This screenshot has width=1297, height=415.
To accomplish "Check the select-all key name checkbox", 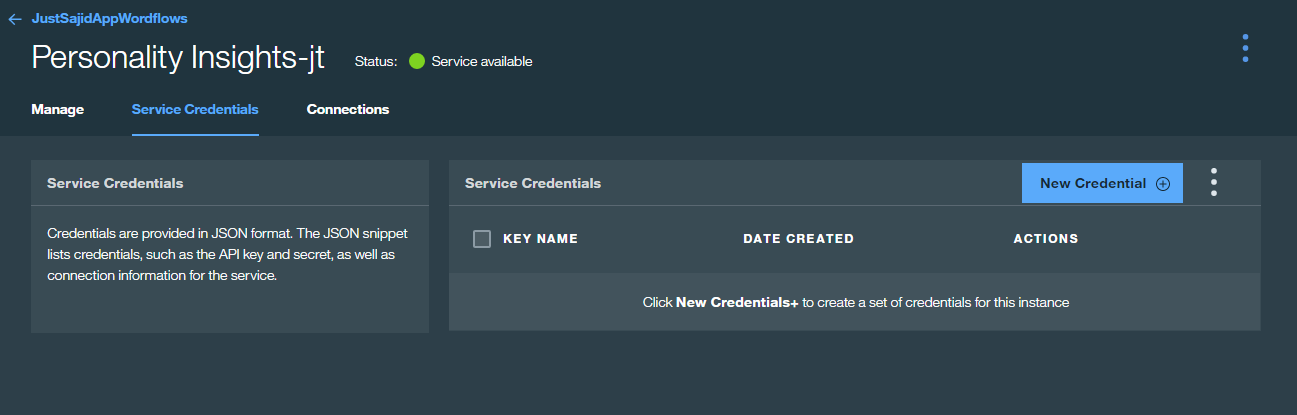I will click(x=482, y=239).
